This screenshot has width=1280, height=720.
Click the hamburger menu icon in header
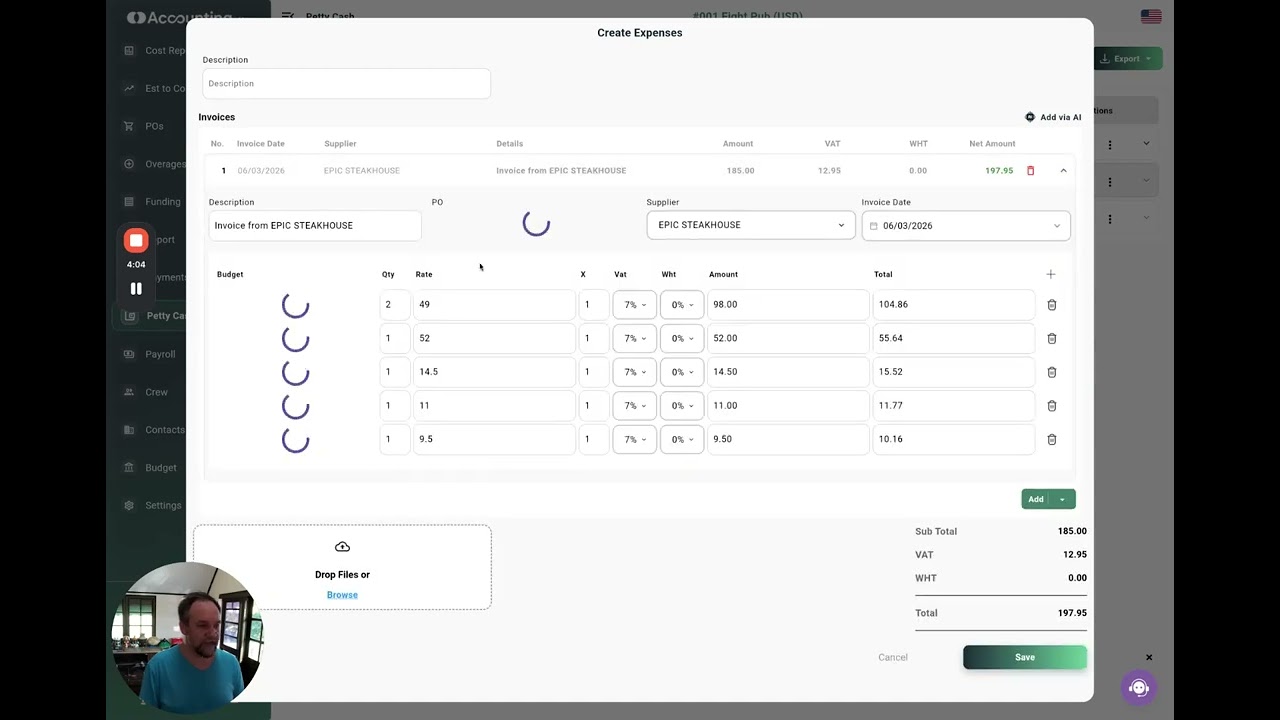[288, 16]
